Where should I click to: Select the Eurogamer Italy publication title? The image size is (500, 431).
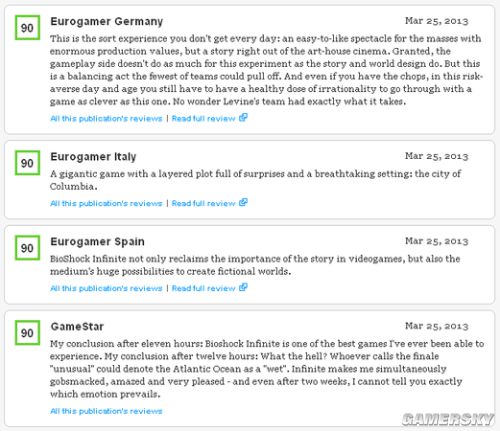click(93, 157)
